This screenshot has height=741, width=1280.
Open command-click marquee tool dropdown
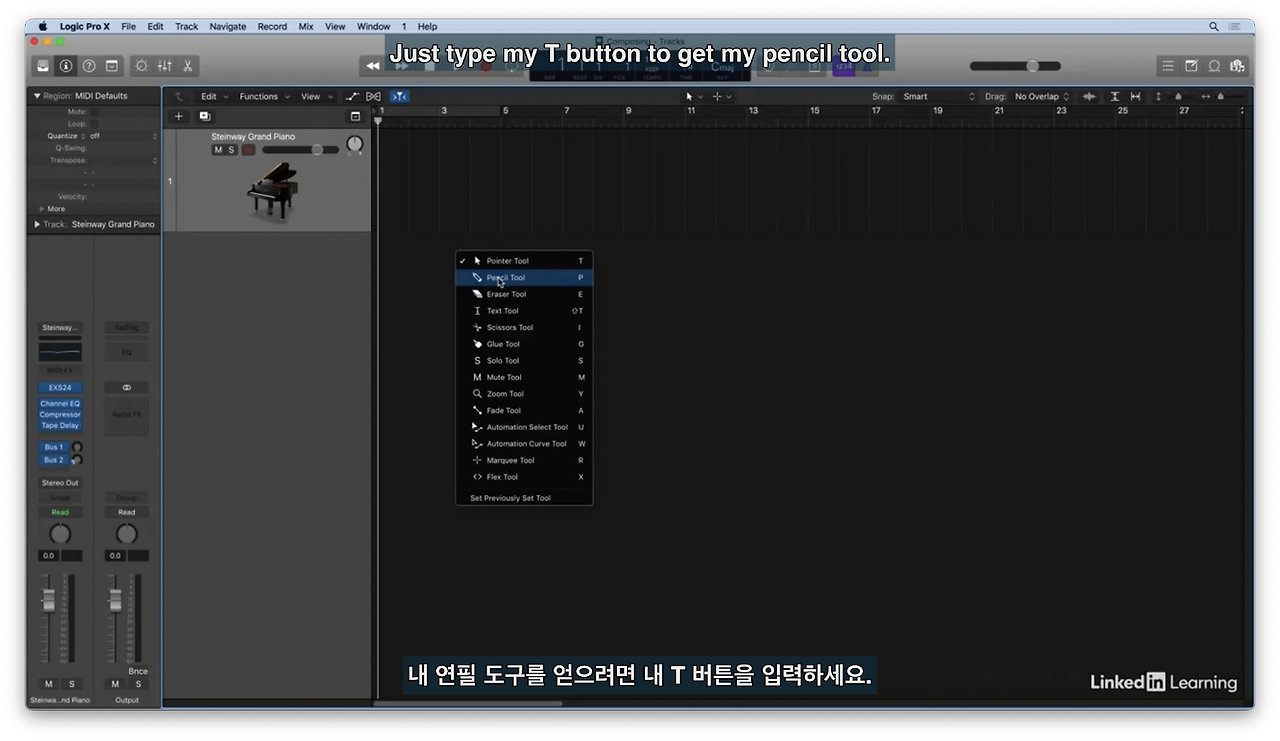tap(722, 97)
